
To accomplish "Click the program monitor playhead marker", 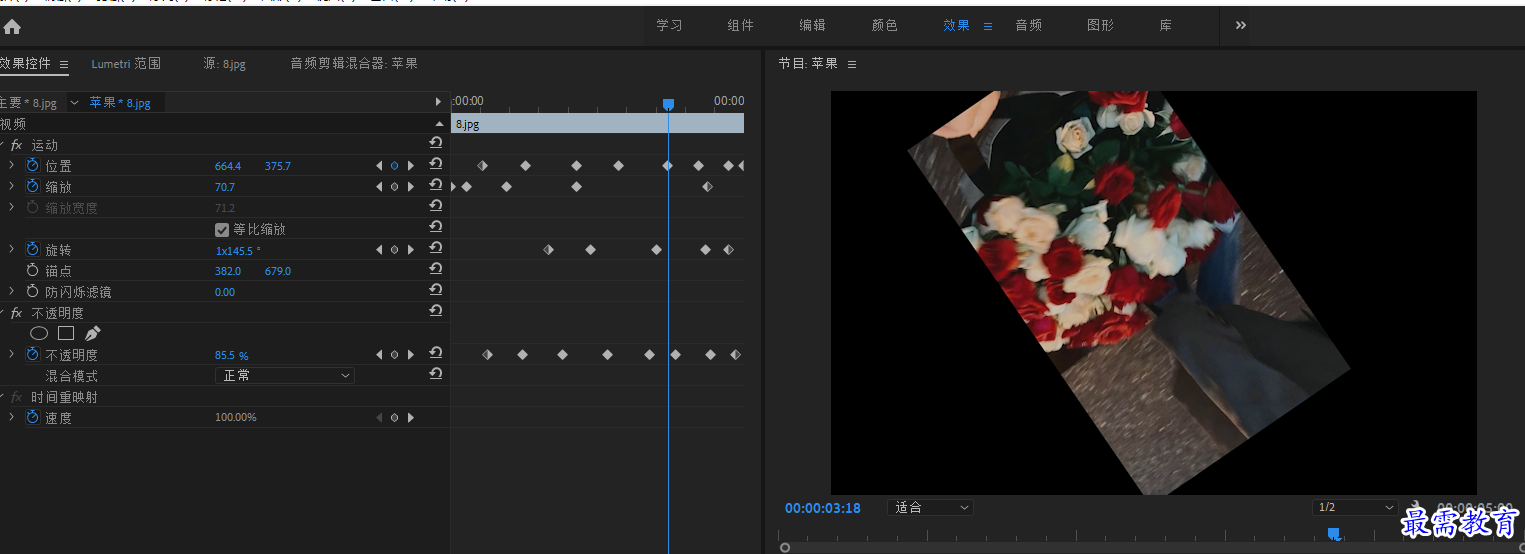I will coord(1333,534).
